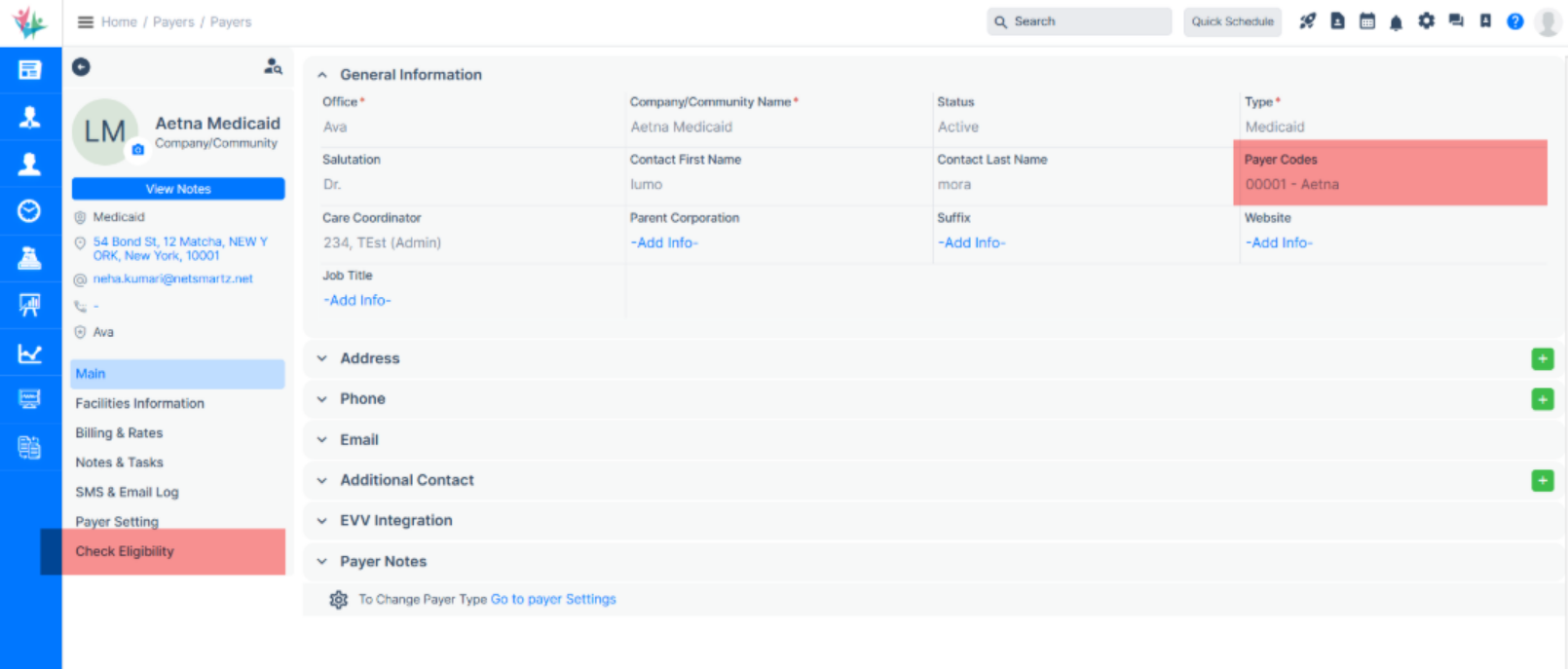Expand the EVV Integration section
Screen dimensions: 1568x669
click(321, 521)
